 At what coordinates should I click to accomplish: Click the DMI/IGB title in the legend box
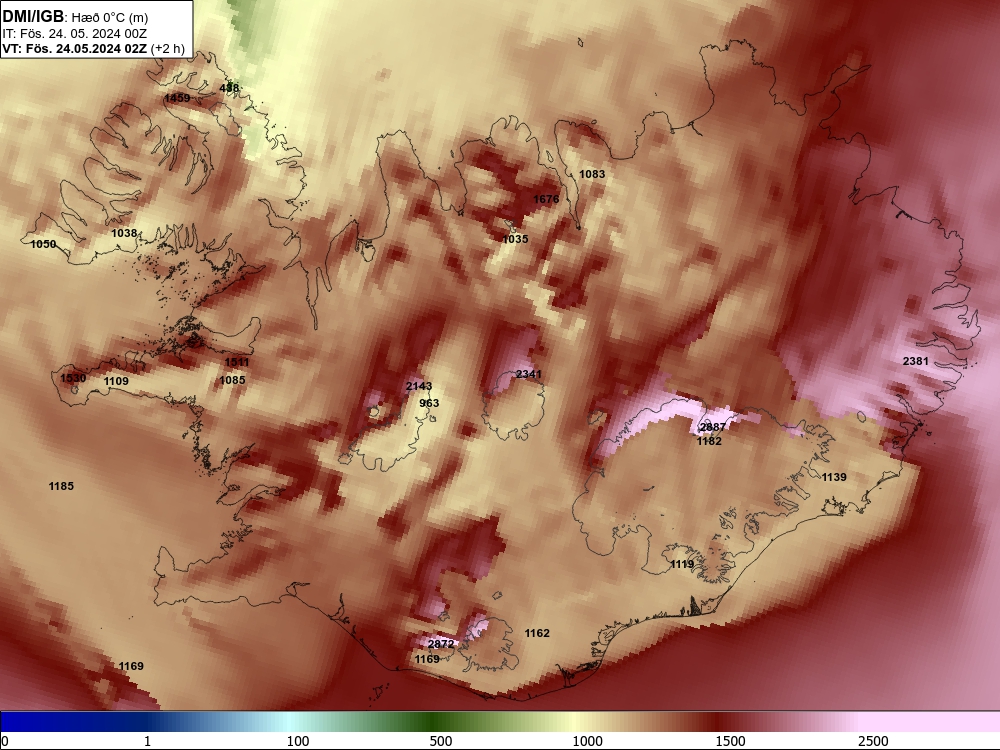point(33,17)
